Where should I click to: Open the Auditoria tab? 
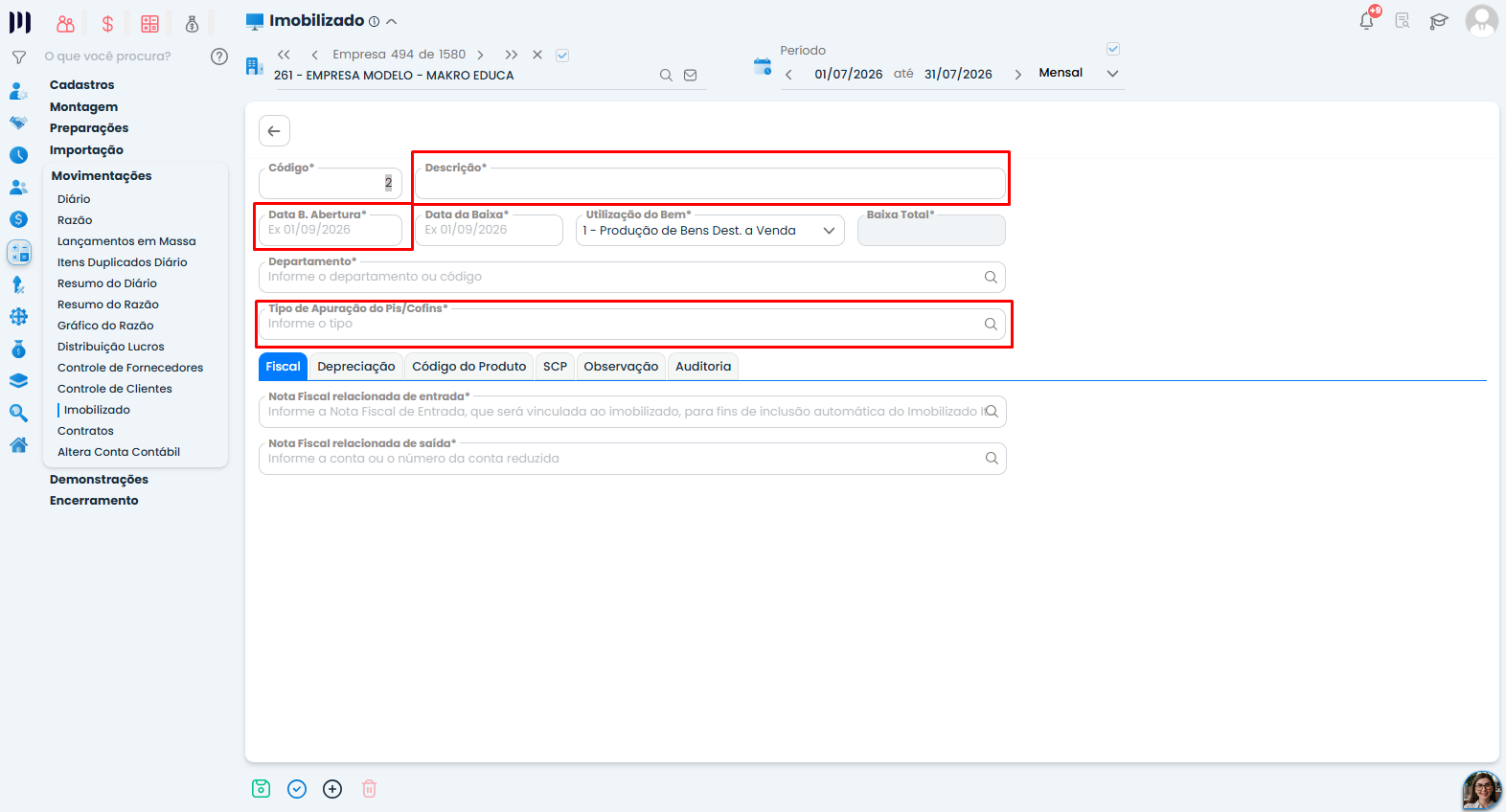click(x=703, y=367)
